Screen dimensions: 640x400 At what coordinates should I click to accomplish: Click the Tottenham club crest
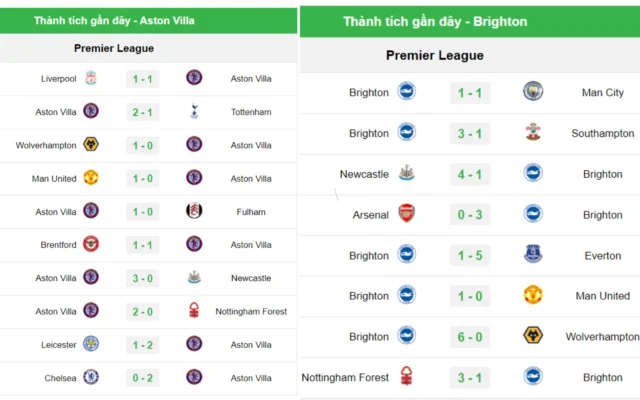194,111
